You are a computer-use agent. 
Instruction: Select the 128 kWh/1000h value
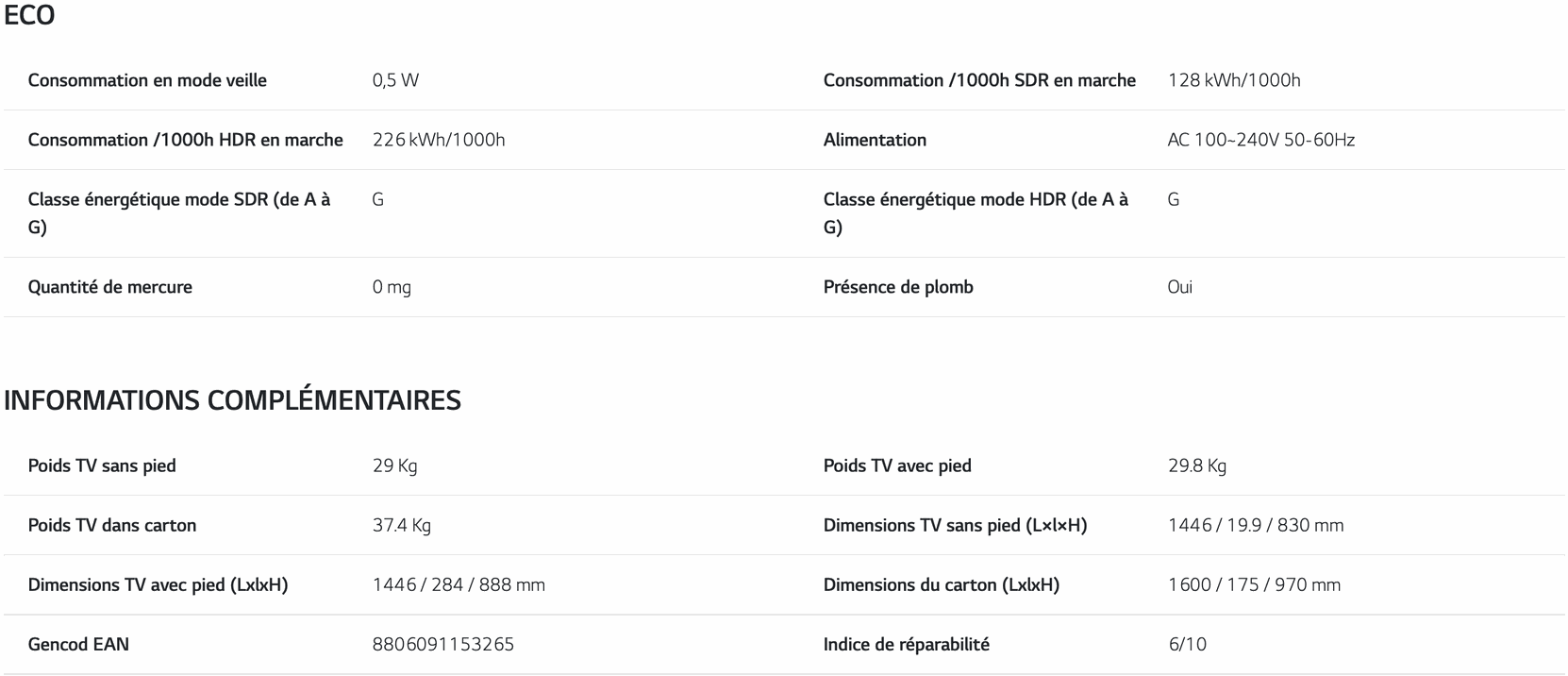pos(1234,80)
